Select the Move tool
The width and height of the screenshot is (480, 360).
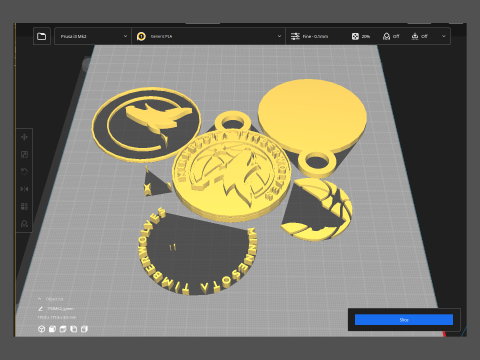point(24,137)
